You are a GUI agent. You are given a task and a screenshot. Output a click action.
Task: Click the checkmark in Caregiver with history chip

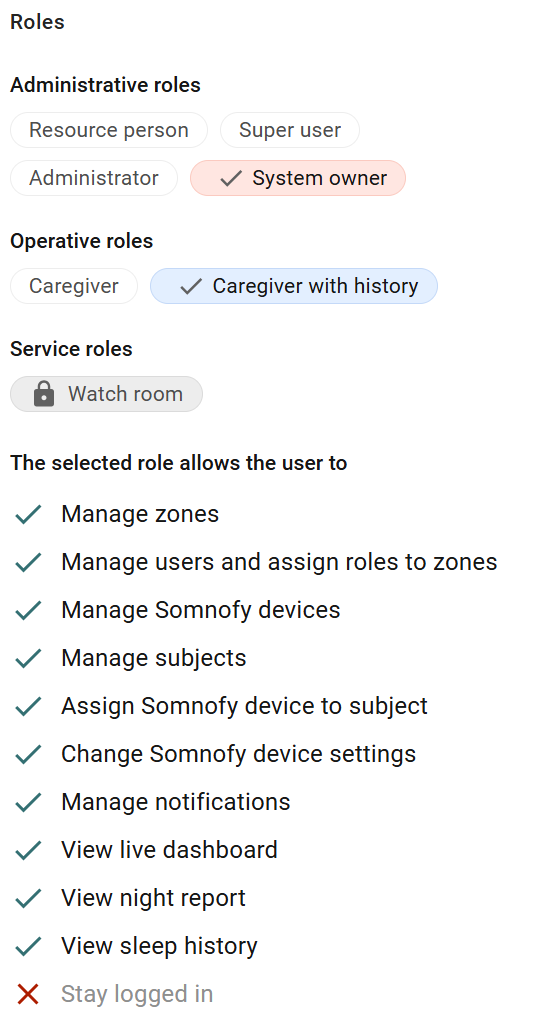pyautogui.click(x=191, y=286)
